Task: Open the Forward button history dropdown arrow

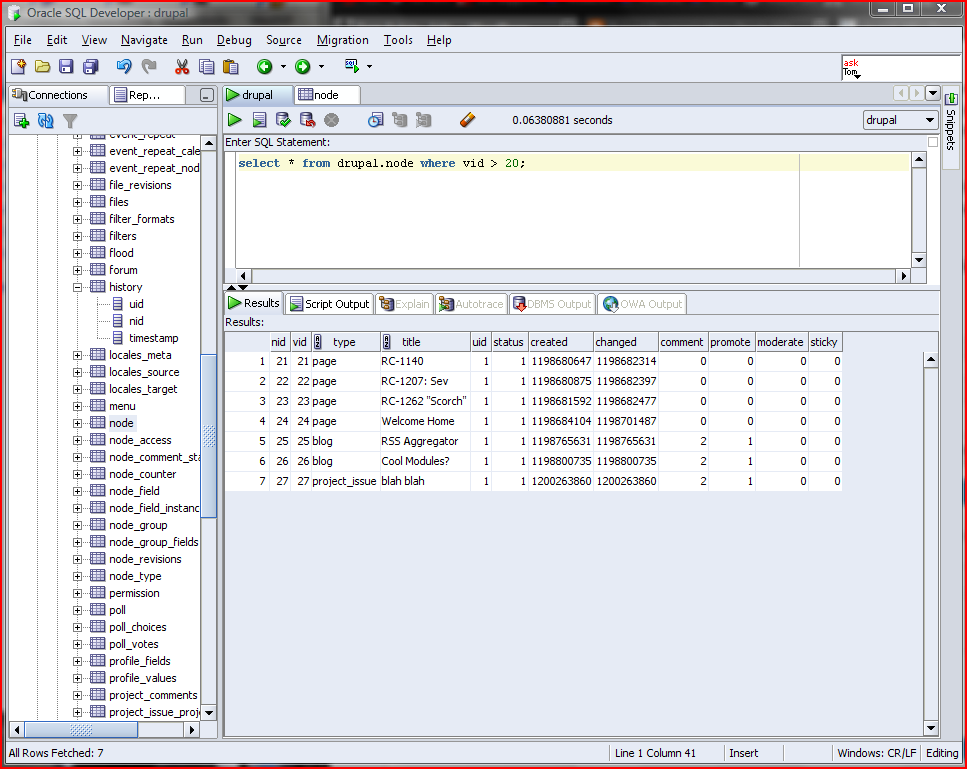Action: (321, 67)
